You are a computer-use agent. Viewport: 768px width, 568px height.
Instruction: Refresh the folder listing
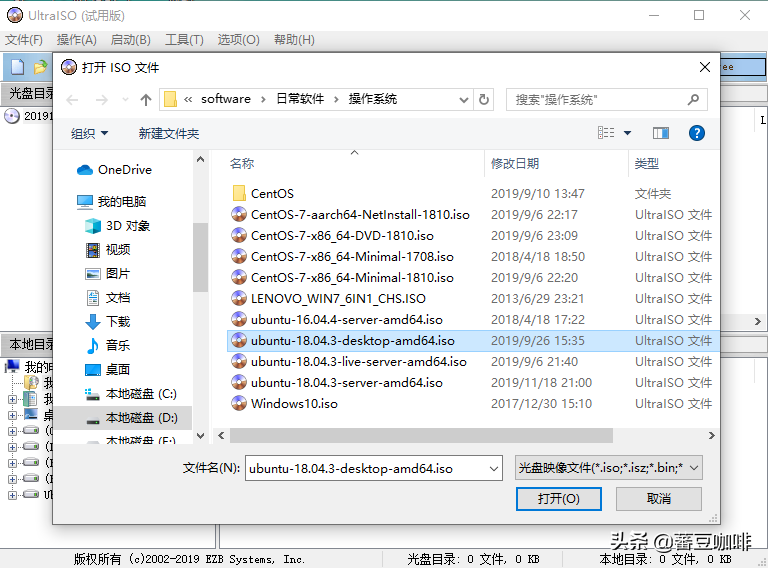(483, 99)
